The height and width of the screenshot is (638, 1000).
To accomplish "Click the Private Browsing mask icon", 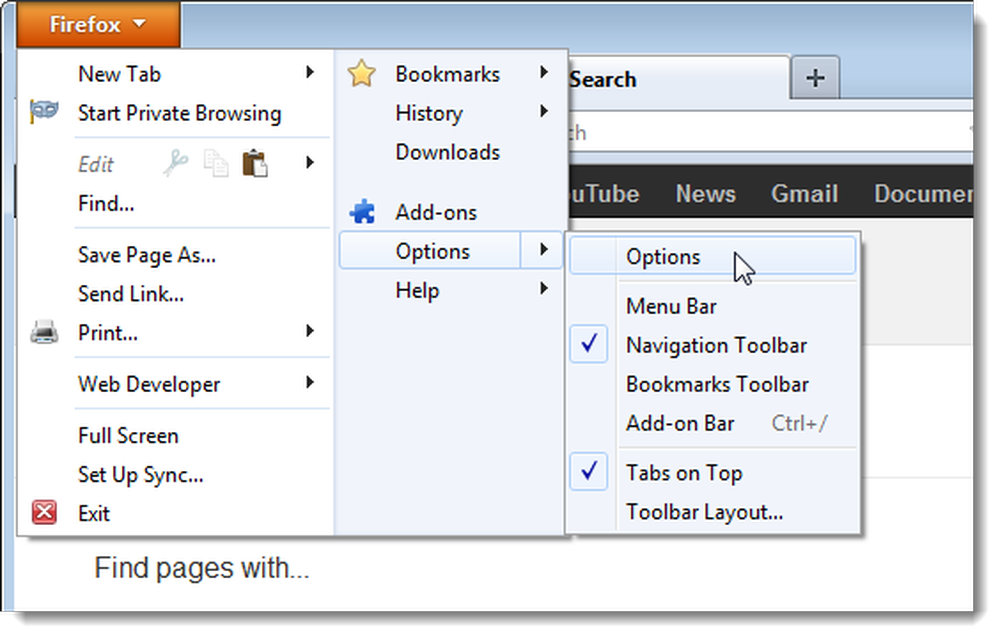I will click(x=44, y=111).
